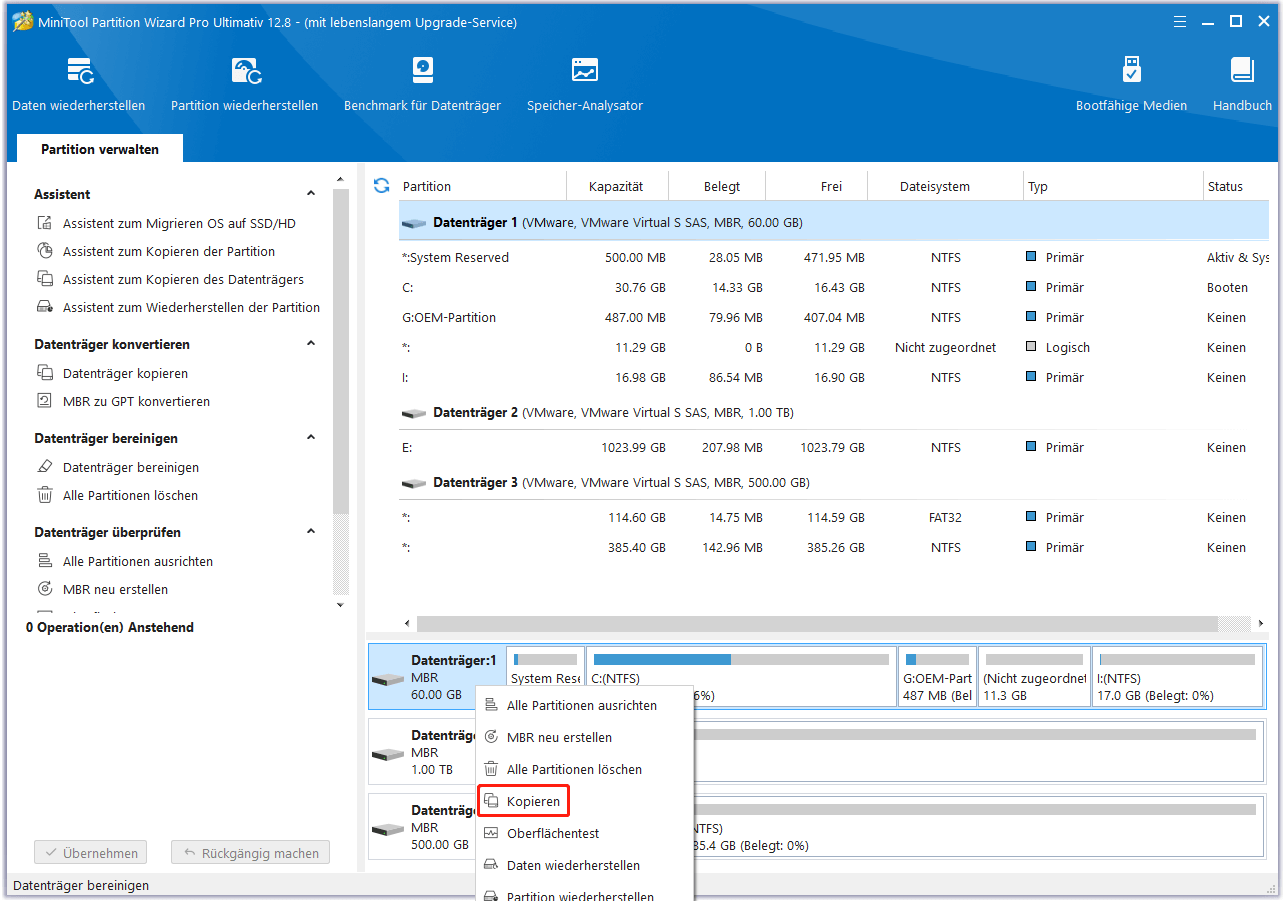
Task: Collapse Datenträger konvertieren section
Action: point(311,344)
